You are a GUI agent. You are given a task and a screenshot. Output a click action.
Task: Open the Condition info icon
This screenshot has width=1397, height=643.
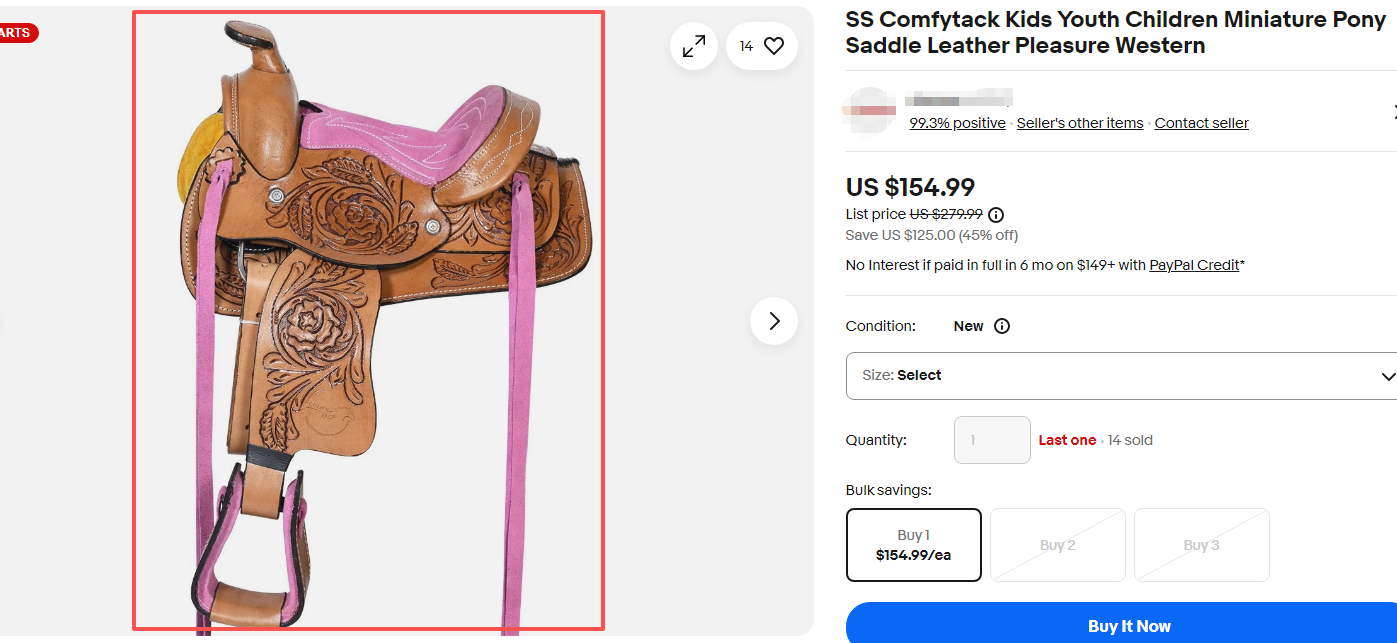pos(1002,326)
